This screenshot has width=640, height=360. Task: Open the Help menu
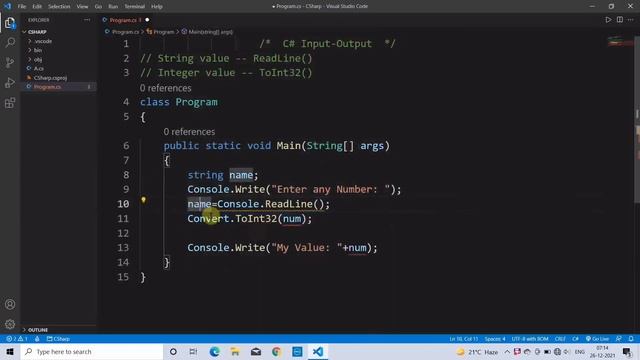pyautogui.click(x=157, y=7)
